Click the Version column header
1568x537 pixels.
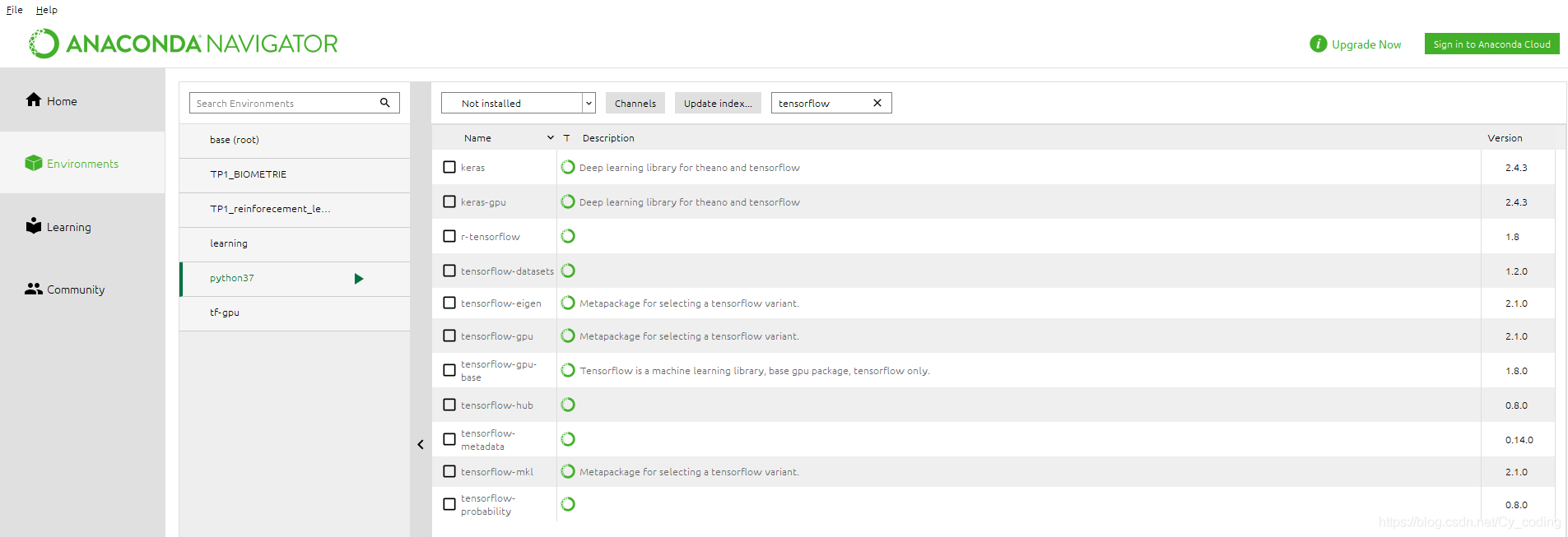click(1505, 138)
